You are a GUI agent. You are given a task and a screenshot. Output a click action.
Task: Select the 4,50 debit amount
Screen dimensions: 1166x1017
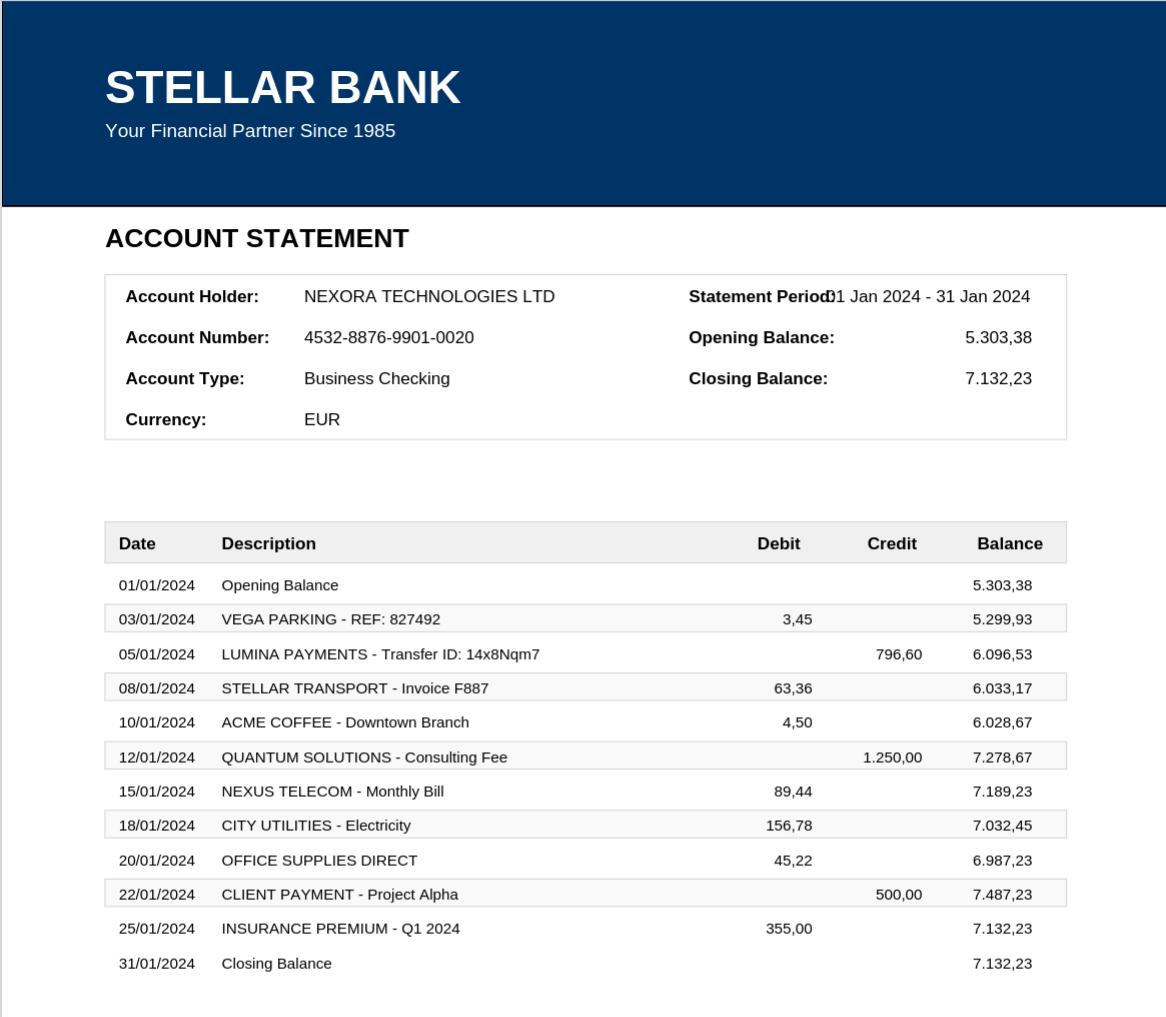(797, 723)
